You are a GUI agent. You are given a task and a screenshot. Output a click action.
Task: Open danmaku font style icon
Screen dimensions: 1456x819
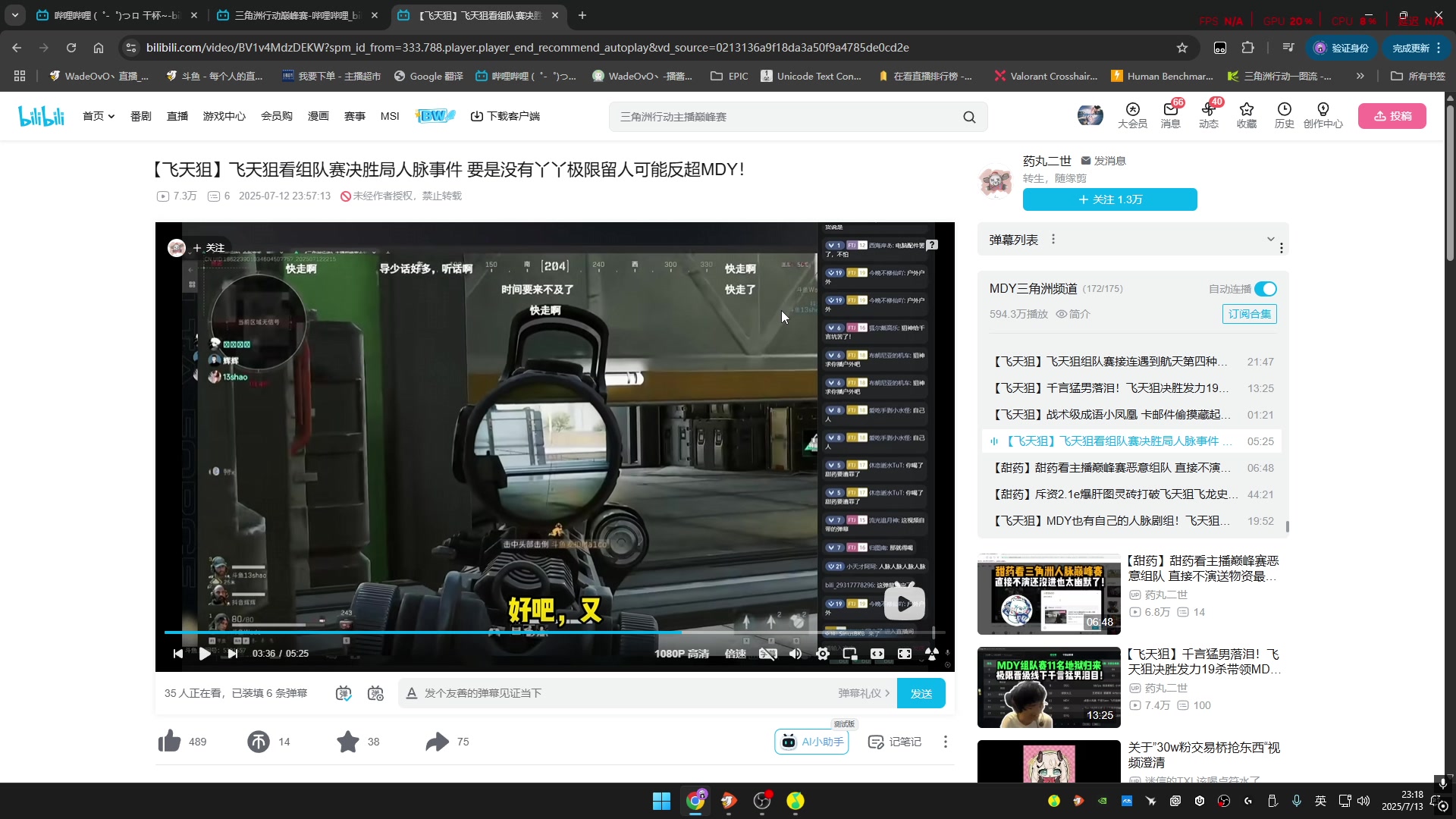tap(412, 693)
